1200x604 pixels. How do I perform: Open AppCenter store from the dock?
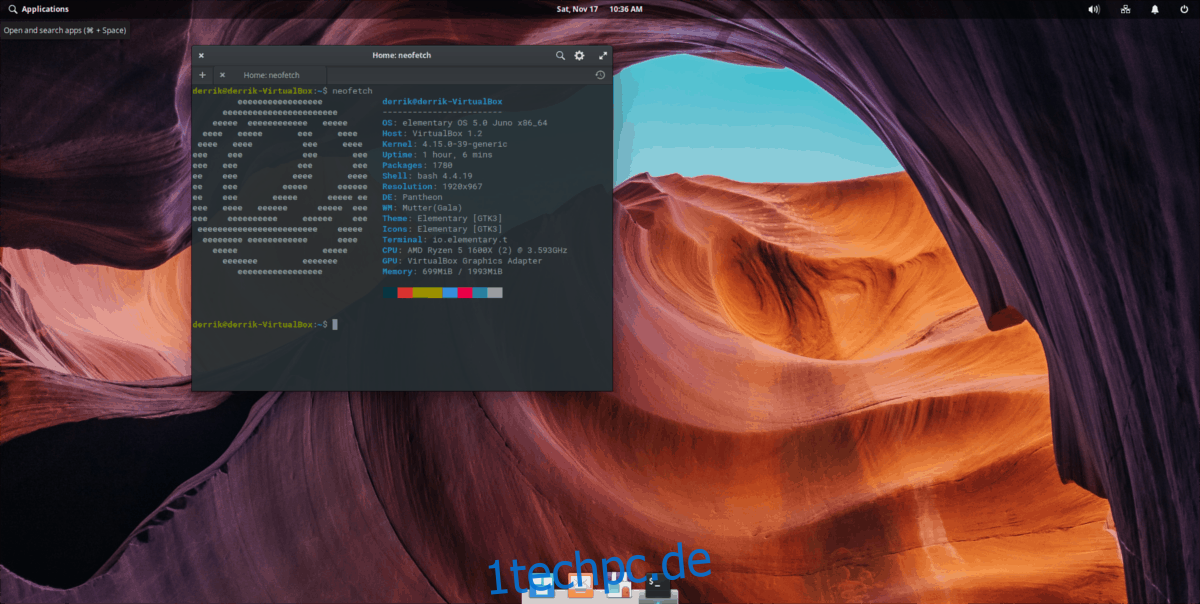618,587
